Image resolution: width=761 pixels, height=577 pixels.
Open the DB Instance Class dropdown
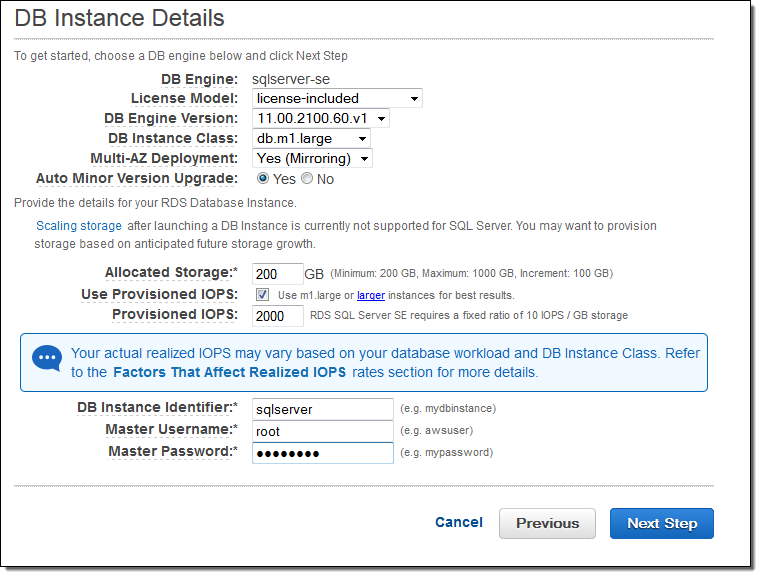click(311, 138)
